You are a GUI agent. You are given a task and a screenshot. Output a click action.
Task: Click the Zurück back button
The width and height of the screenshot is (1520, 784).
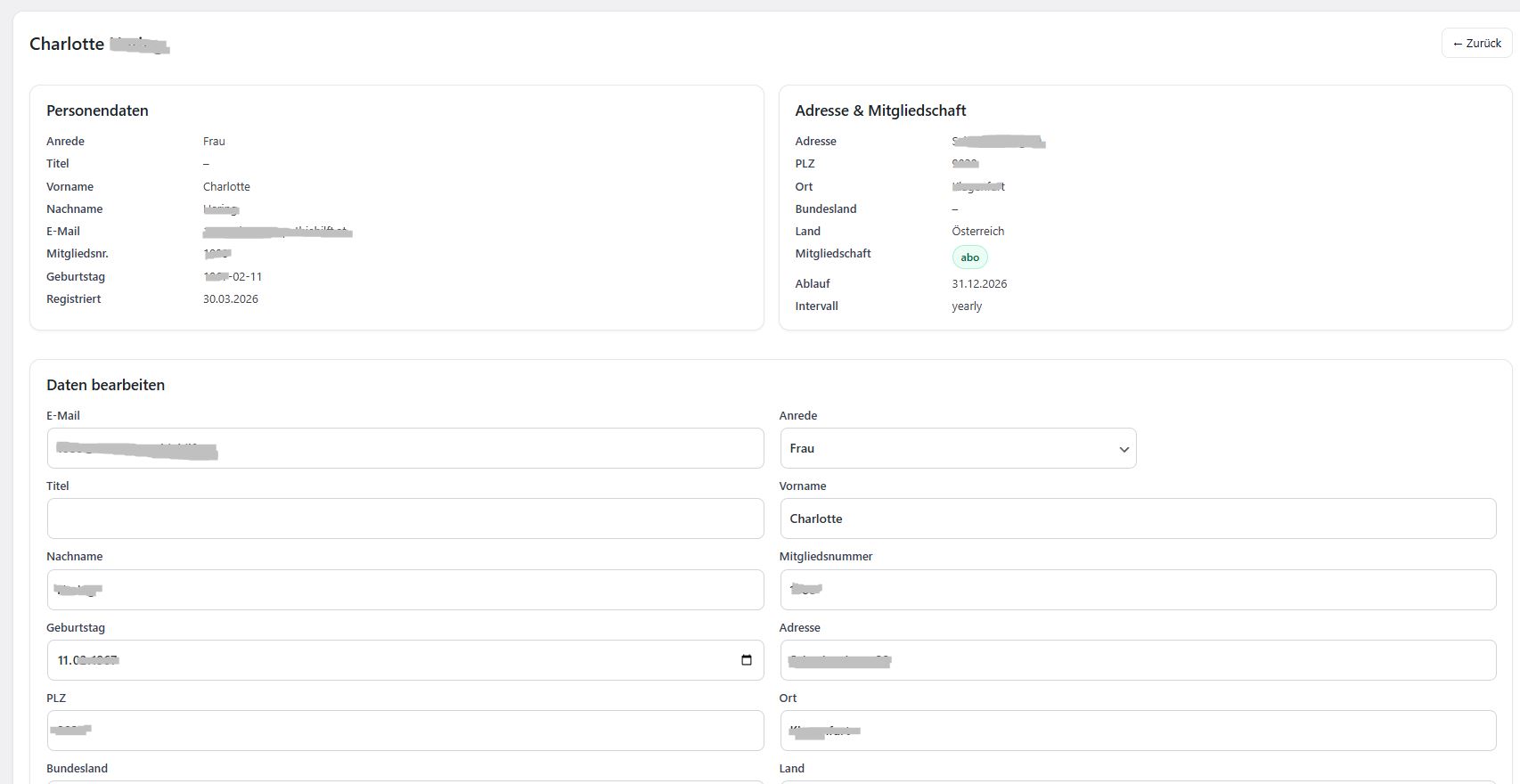[x=1476, y=43]
